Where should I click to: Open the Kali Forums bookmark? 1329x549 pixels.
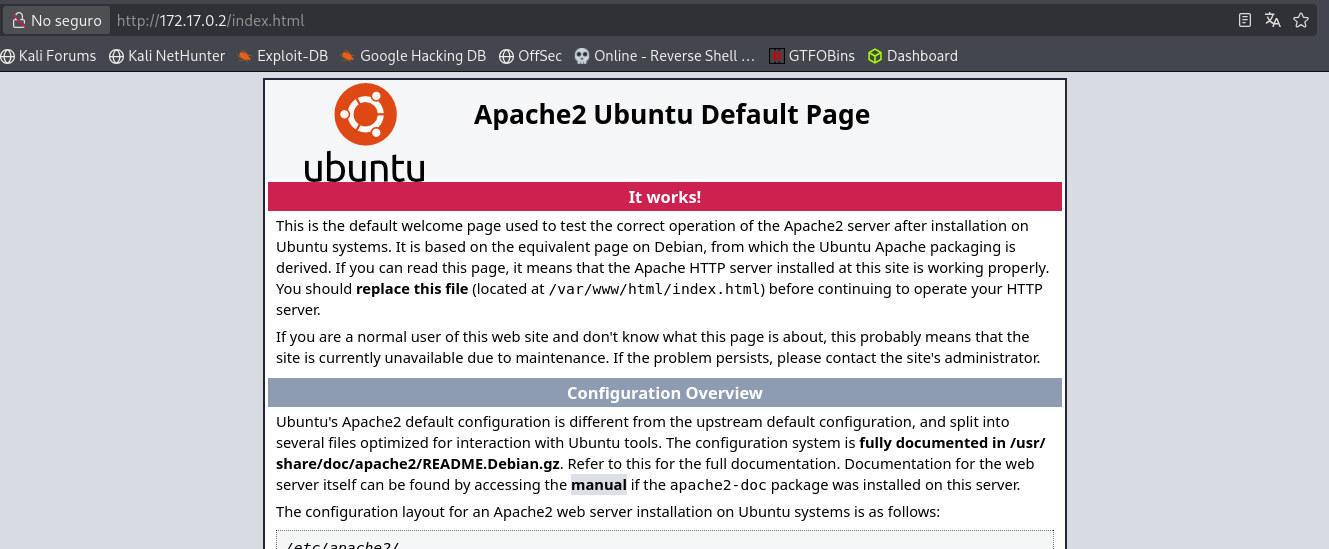tap(49, 56)
